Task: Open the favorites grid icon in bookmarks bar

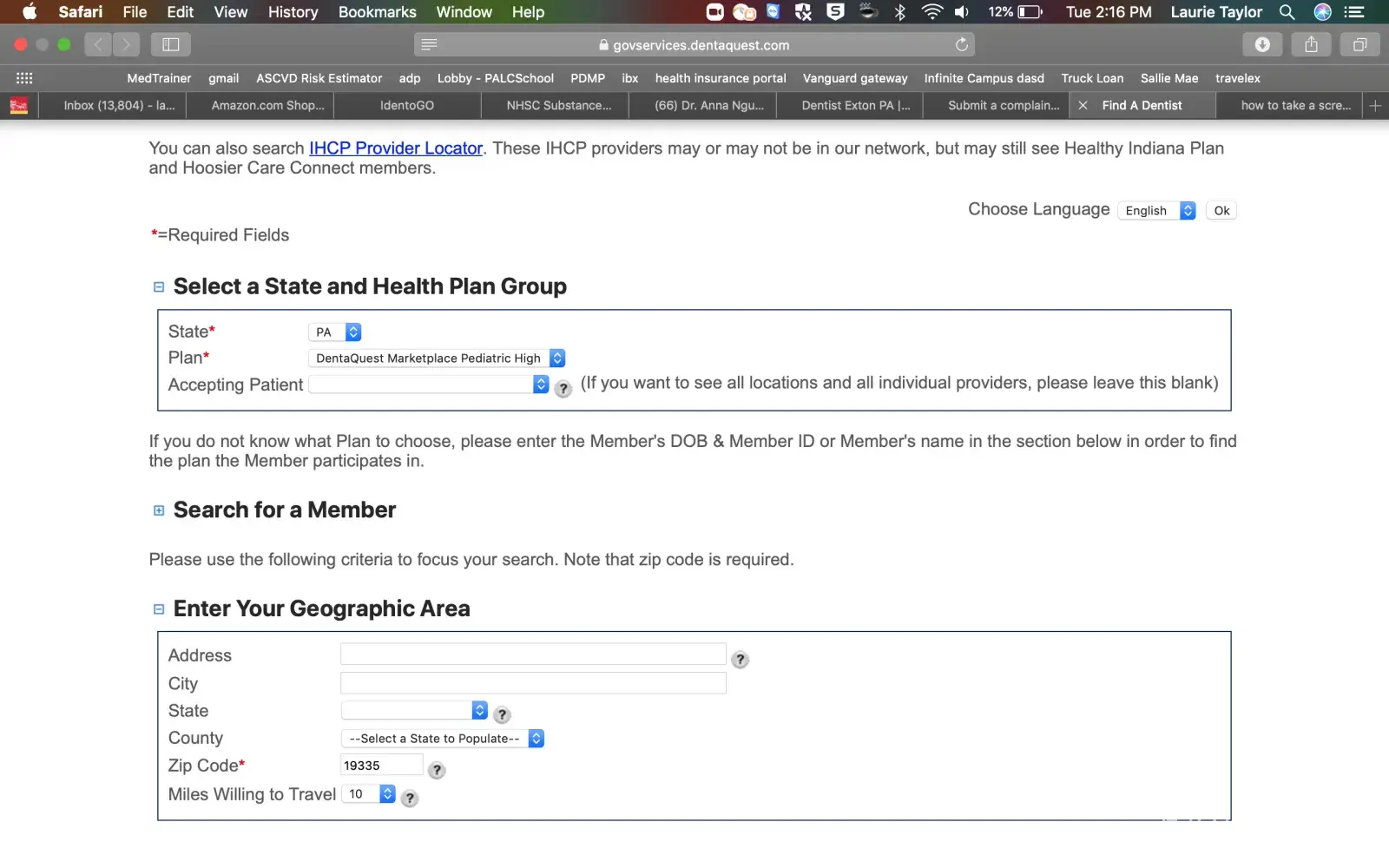Action: click(x=24, y=78)
